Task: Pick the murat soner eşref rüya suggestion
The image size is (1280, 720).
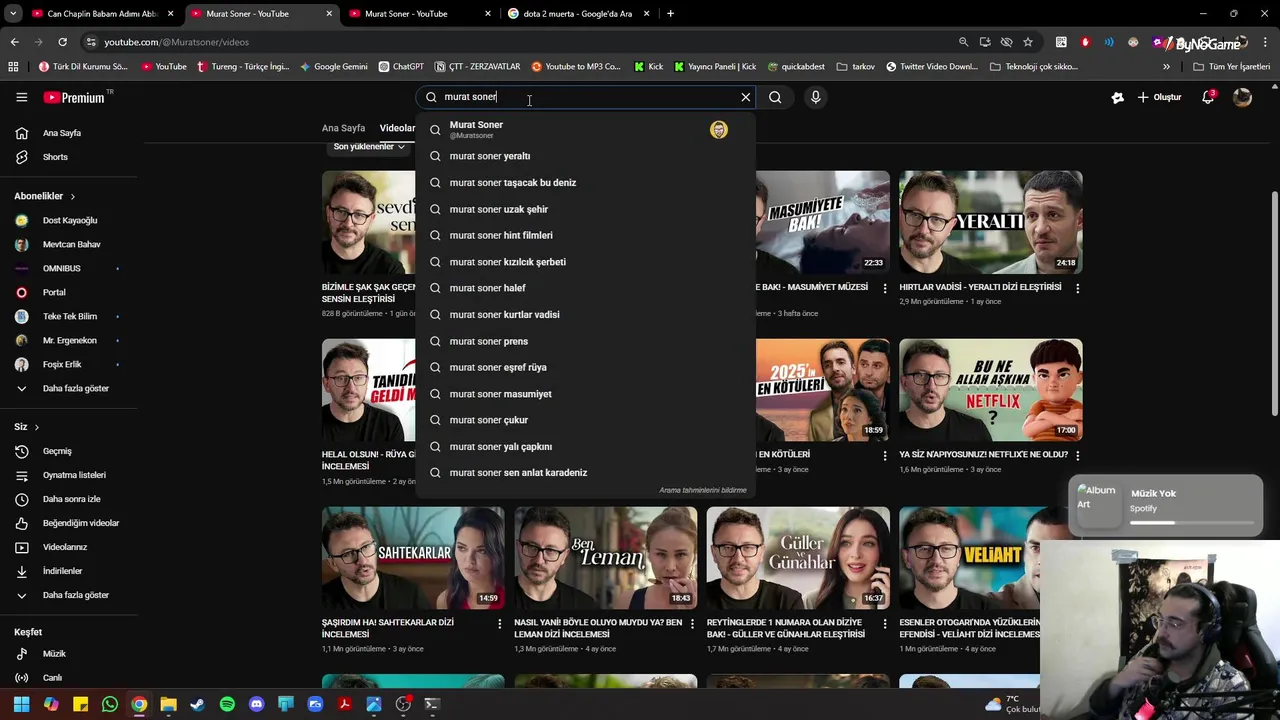Action: pos(585,367)
